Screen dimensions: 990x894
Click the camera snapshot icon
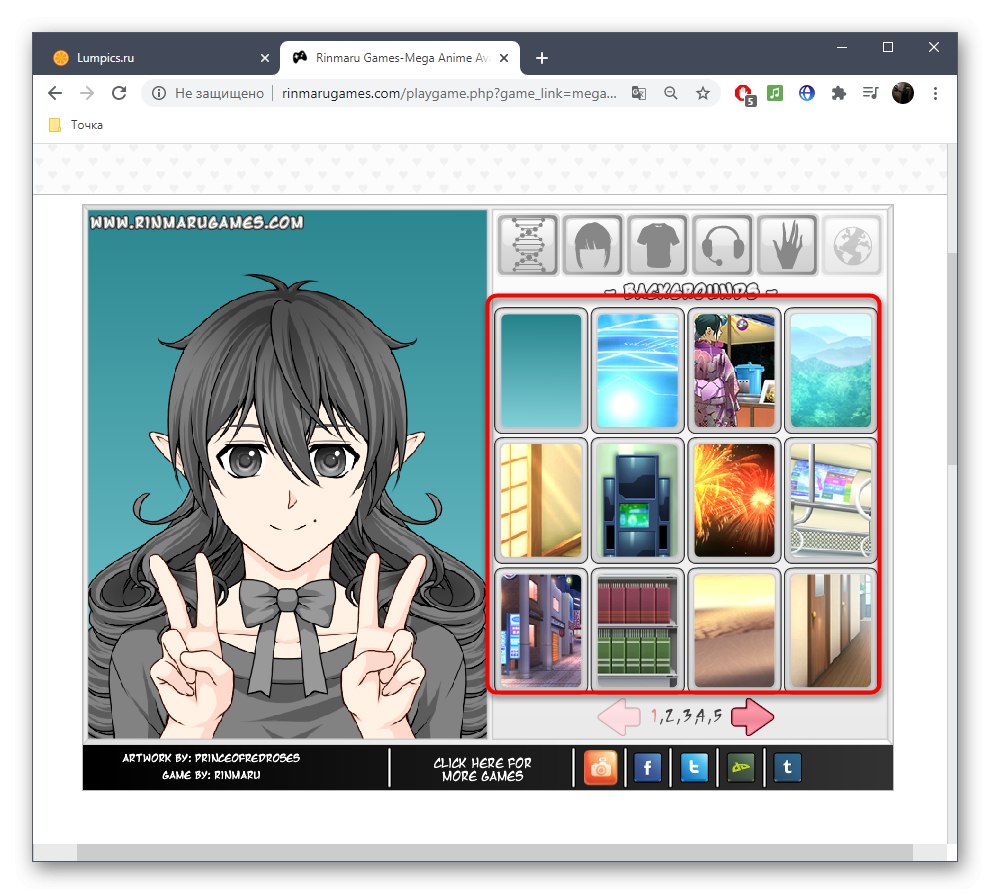tap(600, 768)
